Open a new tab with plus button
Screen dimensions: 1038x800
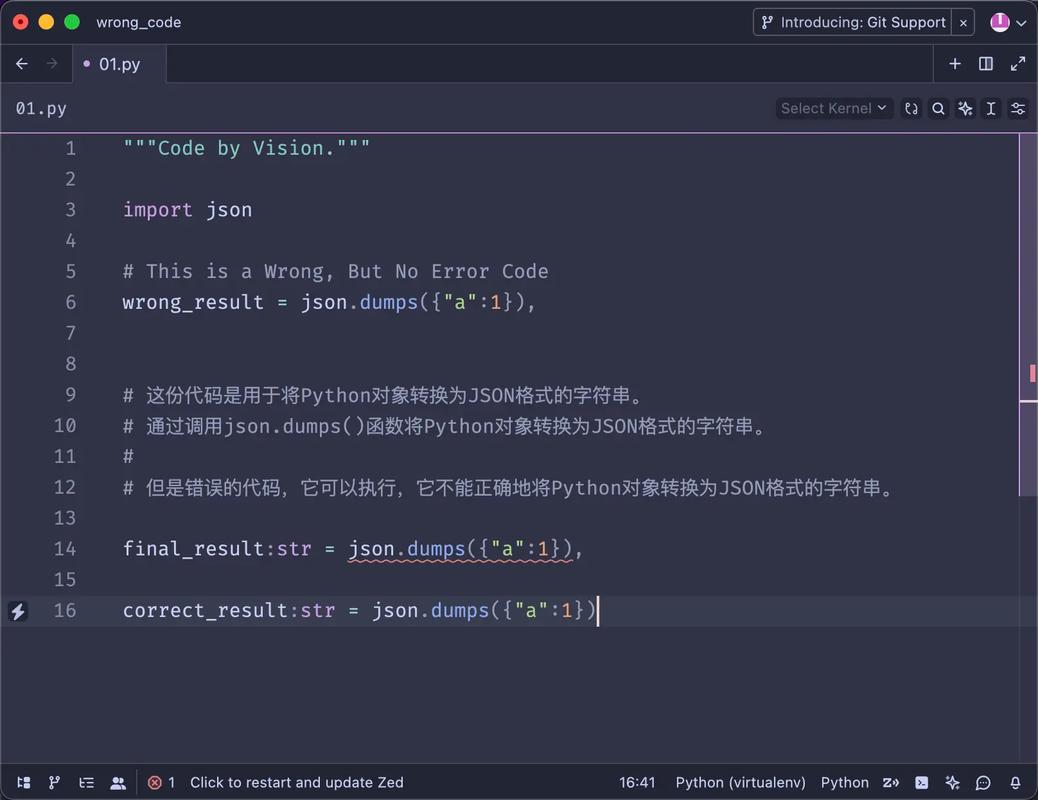coord(954,64)
